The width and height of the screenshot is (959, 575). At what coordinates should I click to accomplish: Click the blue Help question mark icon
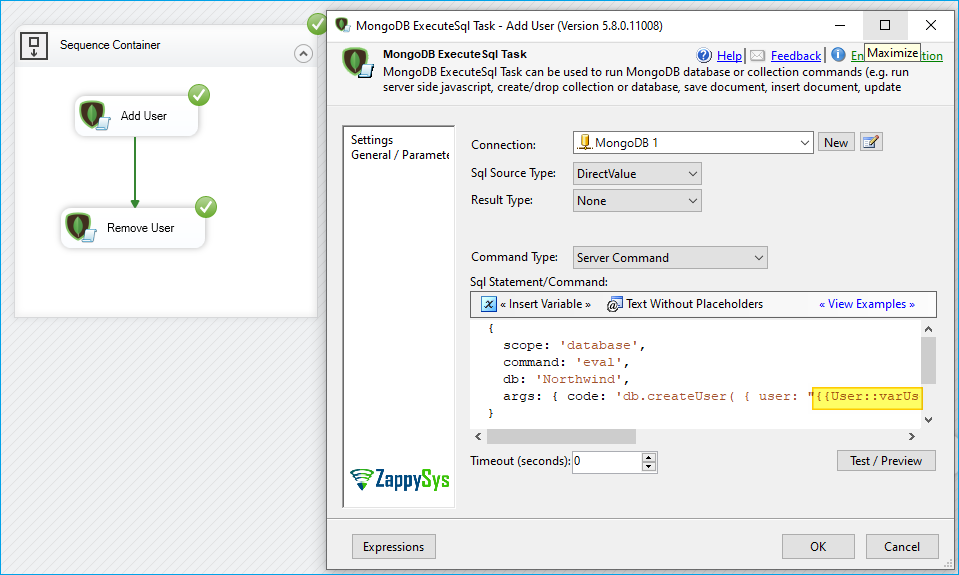[704, 56]
